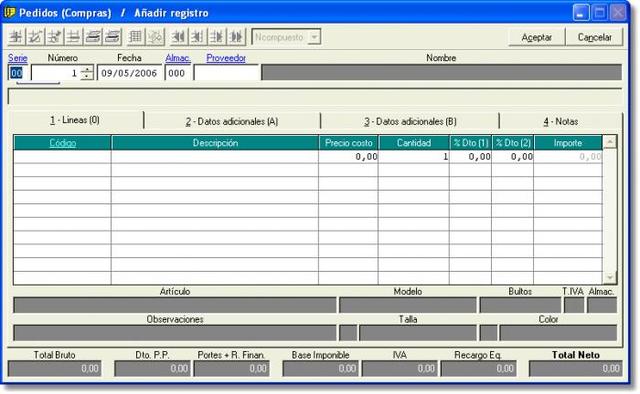Viewport: 640px width, 394px height.
Task: Click the grey Artículo field
Action: tap(175, 305)
